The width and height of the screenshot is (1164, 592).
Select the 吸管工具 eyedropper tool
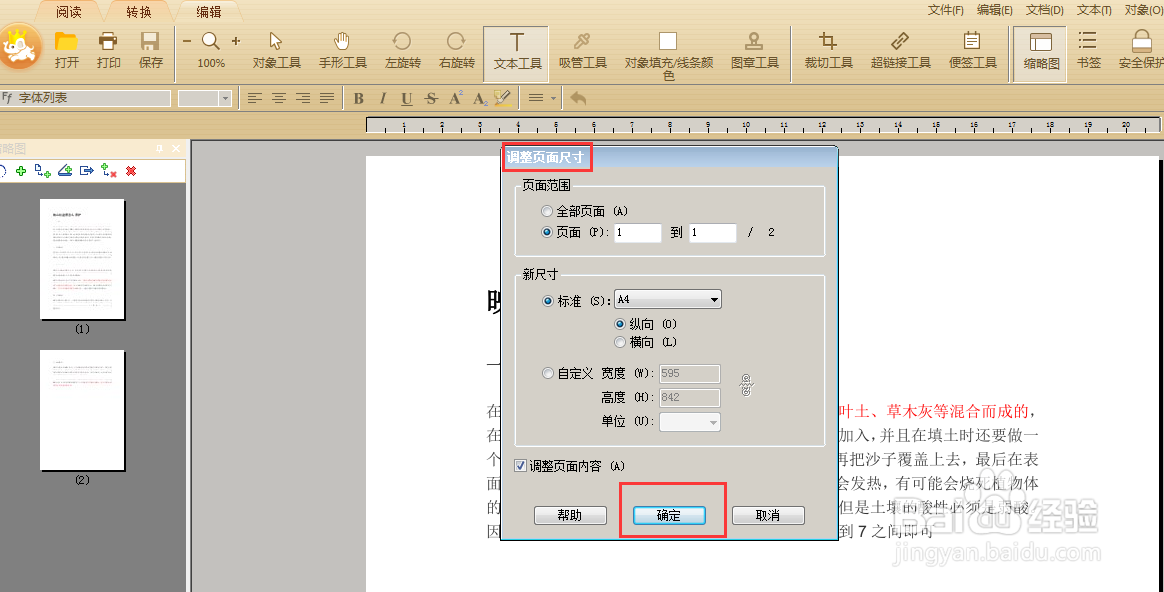(582, 48)
